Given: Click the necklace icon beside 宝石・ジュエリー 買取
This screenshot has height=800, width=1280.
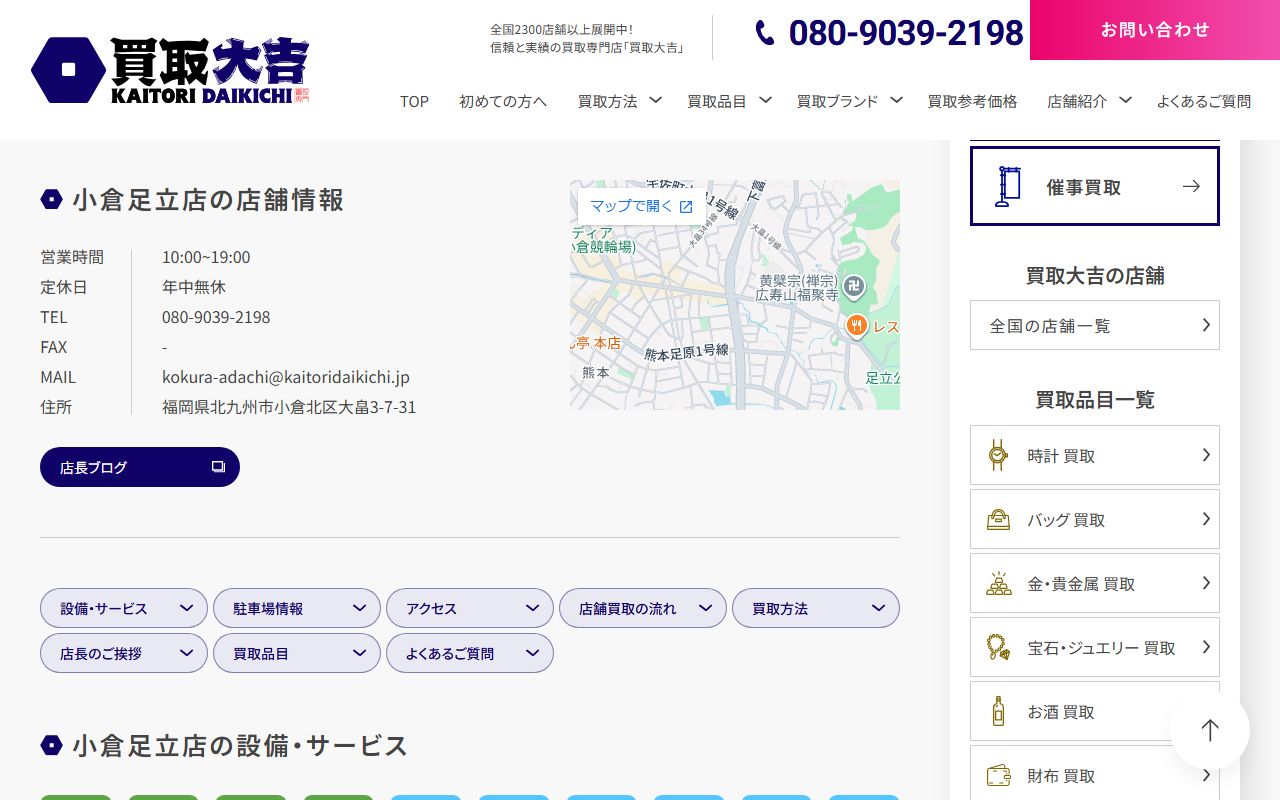Looking at the screenshot, I should point(998,647).
